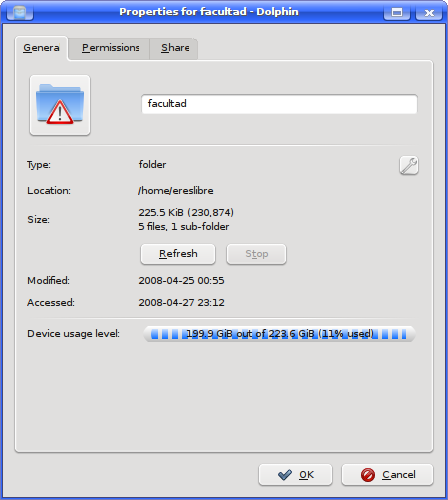Image resolution: width=448 pixels, height=500 pixels.
Task: Click the title bar text Properties for facultad
Action: tap(183, 12)
